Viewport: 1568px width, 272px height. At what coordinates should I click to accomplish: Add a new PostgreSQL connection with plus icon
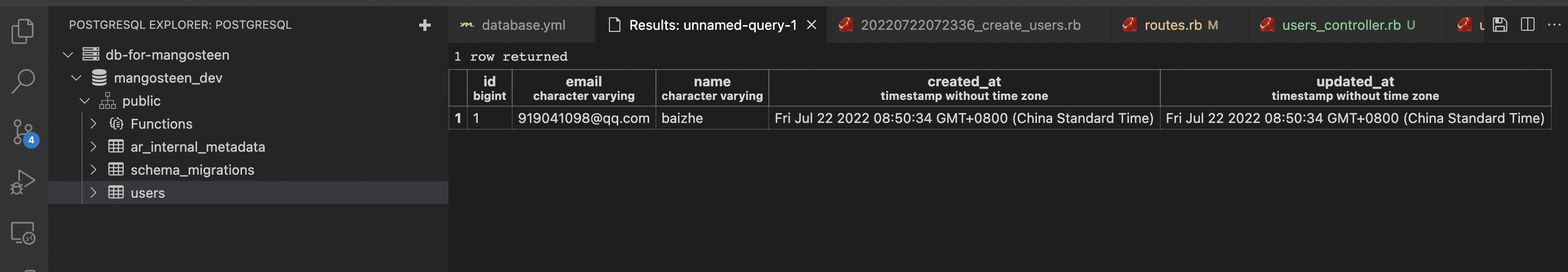click(x=425, y=25)
